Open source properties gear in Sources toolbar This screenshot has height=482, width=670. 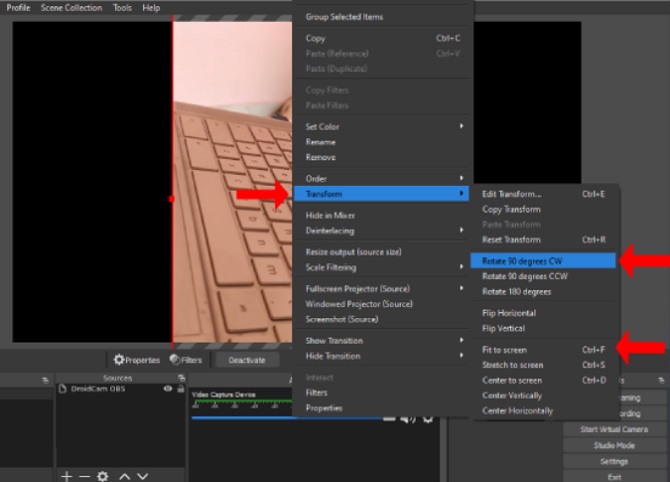103,476
